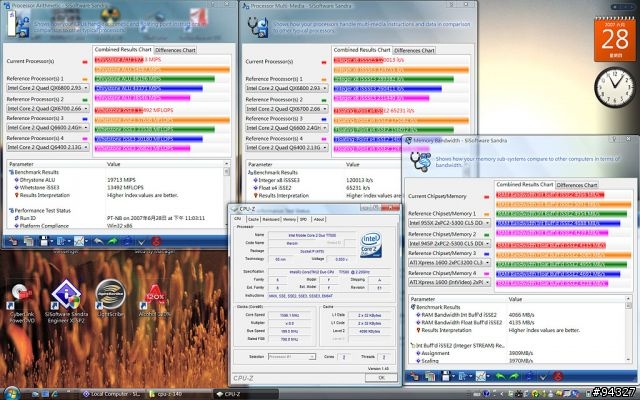Viewport: 640px width, 400px height.
Task: Click scroll-up arrow of Processor Arithmetic parameter list
Action: 227,164
